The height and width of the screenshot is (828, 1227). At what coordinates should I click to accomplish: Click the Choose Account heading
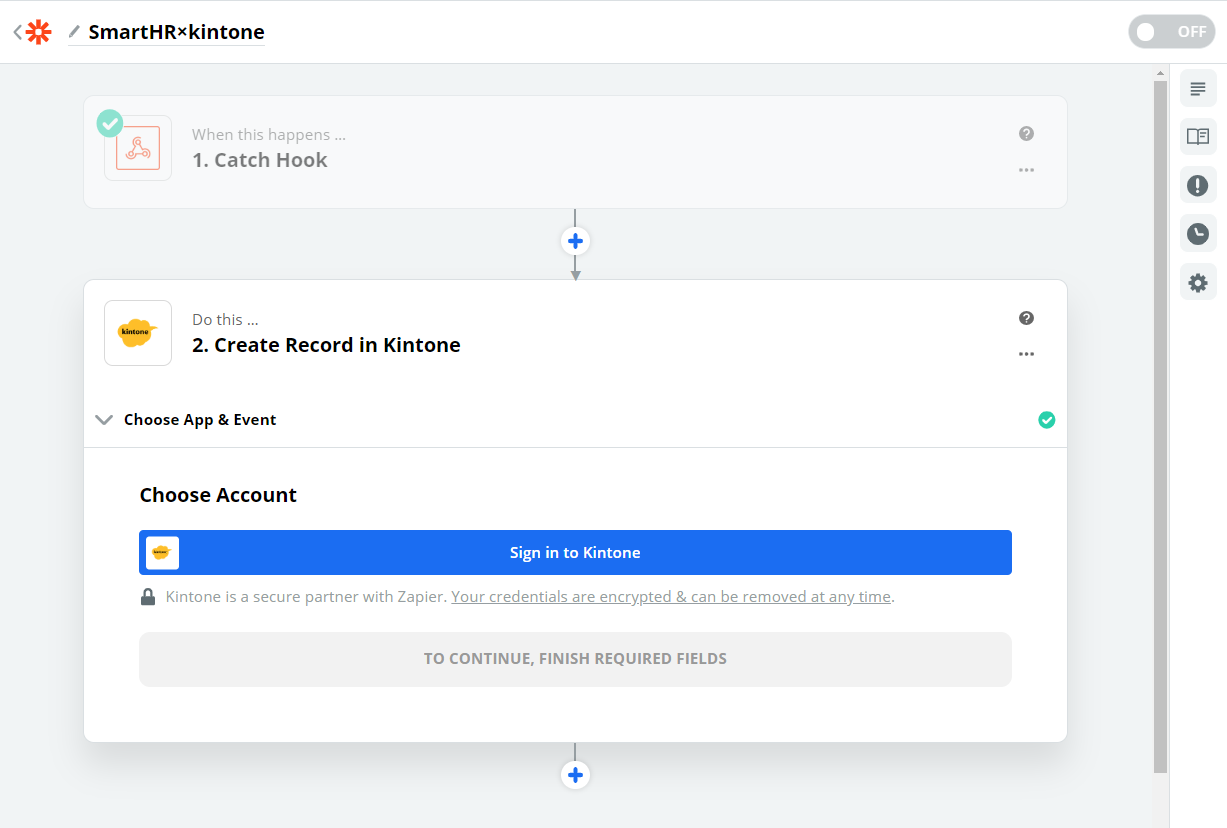tap(218, 495)
